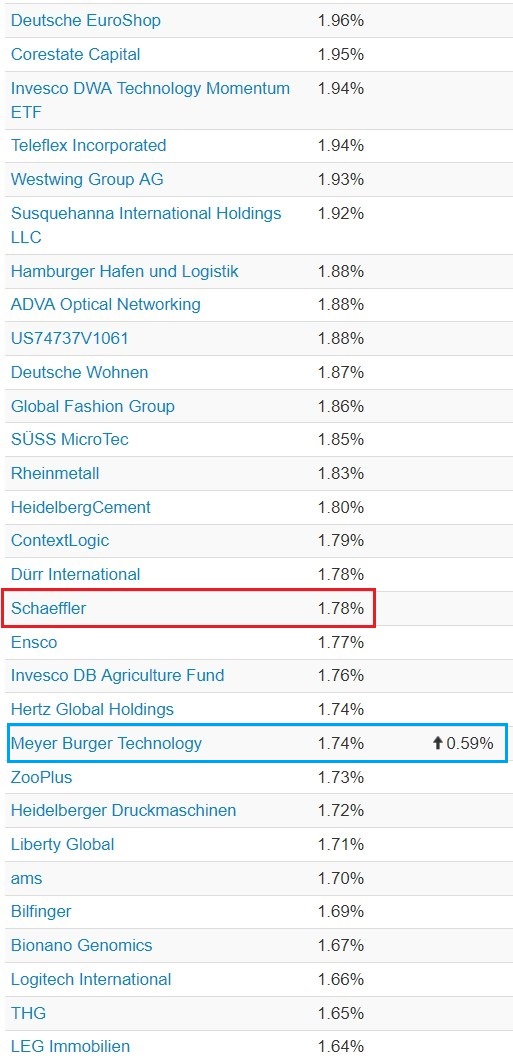Select Invesco DB Agriculture Fund

[118, 675]
